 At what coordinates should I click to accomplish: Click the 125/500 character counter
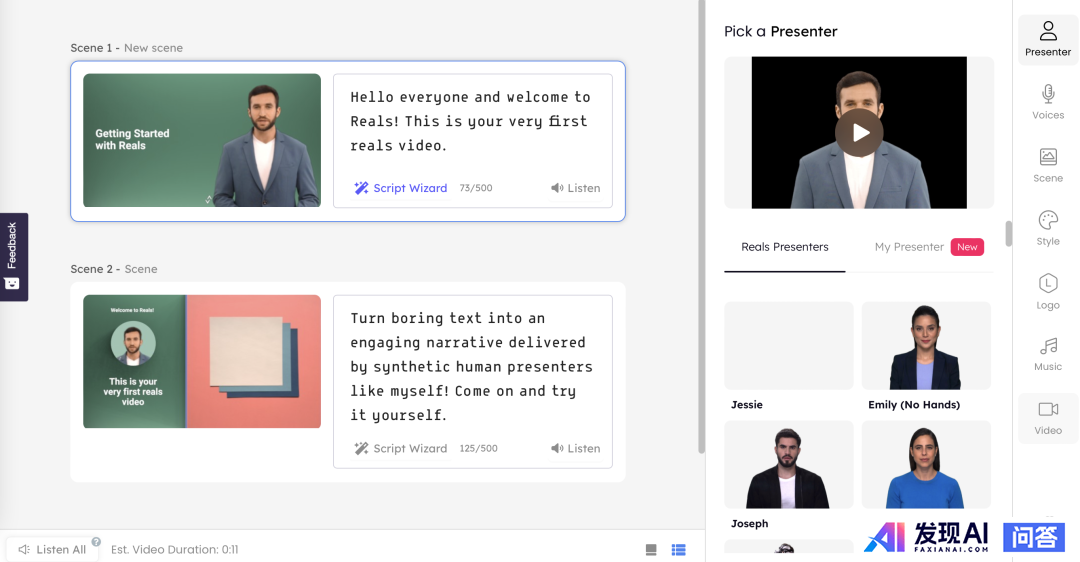click(479, 448)
